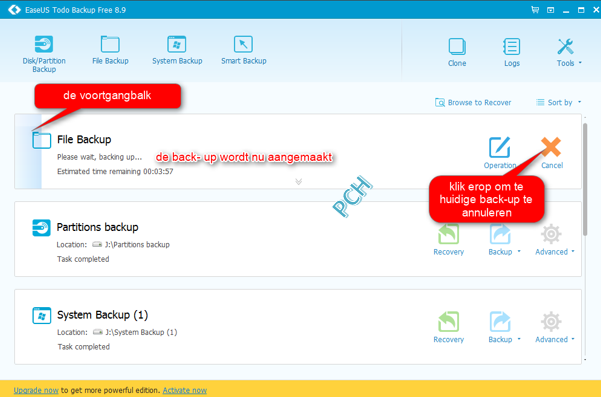Follow the Activate now link

click(x=185, y=390)
